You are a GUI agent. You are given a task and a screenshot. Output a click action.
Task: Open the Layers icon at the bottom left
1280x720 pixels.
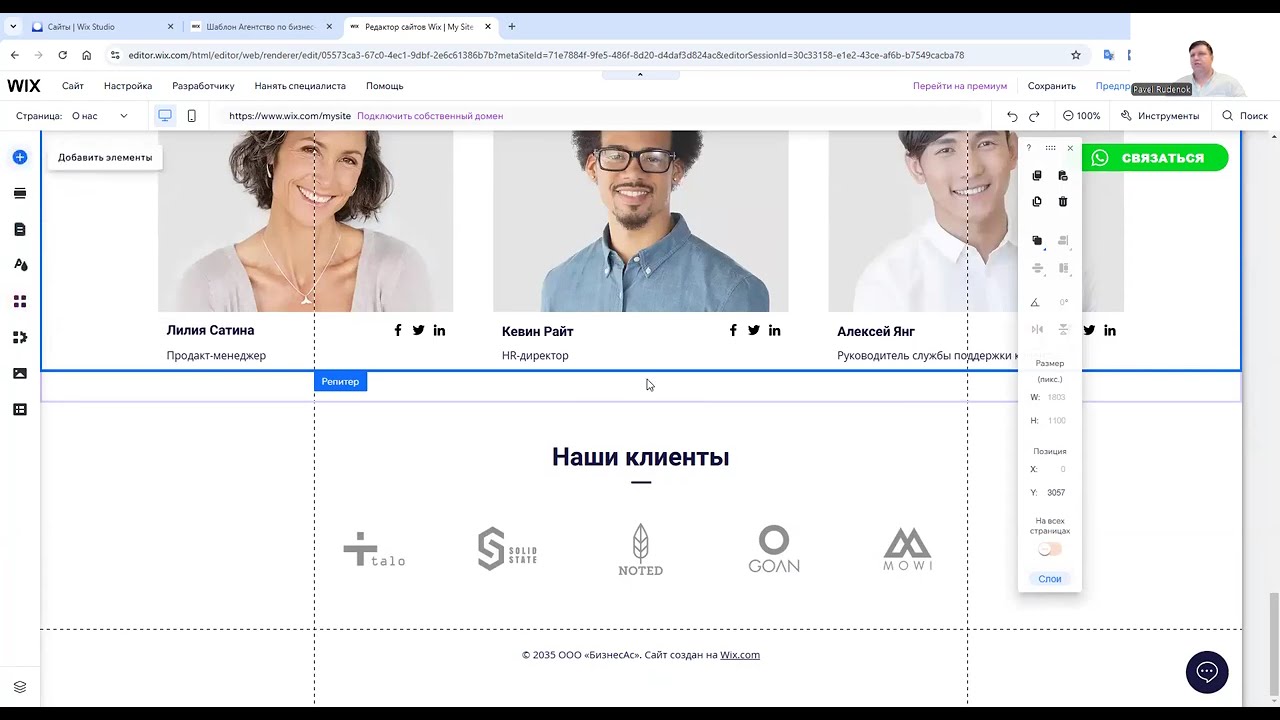pos(20,687)
